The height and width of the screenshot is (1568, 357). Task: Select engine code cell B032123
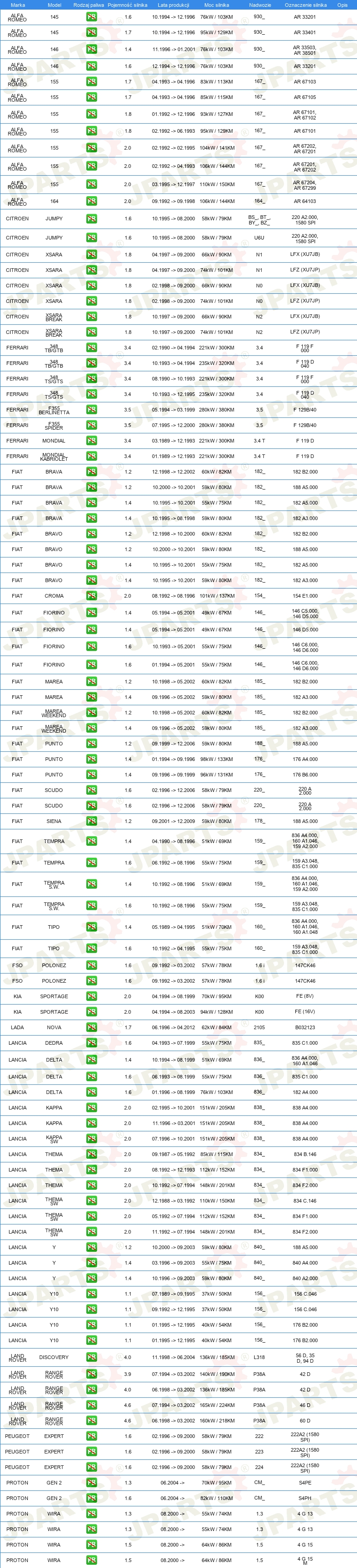click(305, 1027)
